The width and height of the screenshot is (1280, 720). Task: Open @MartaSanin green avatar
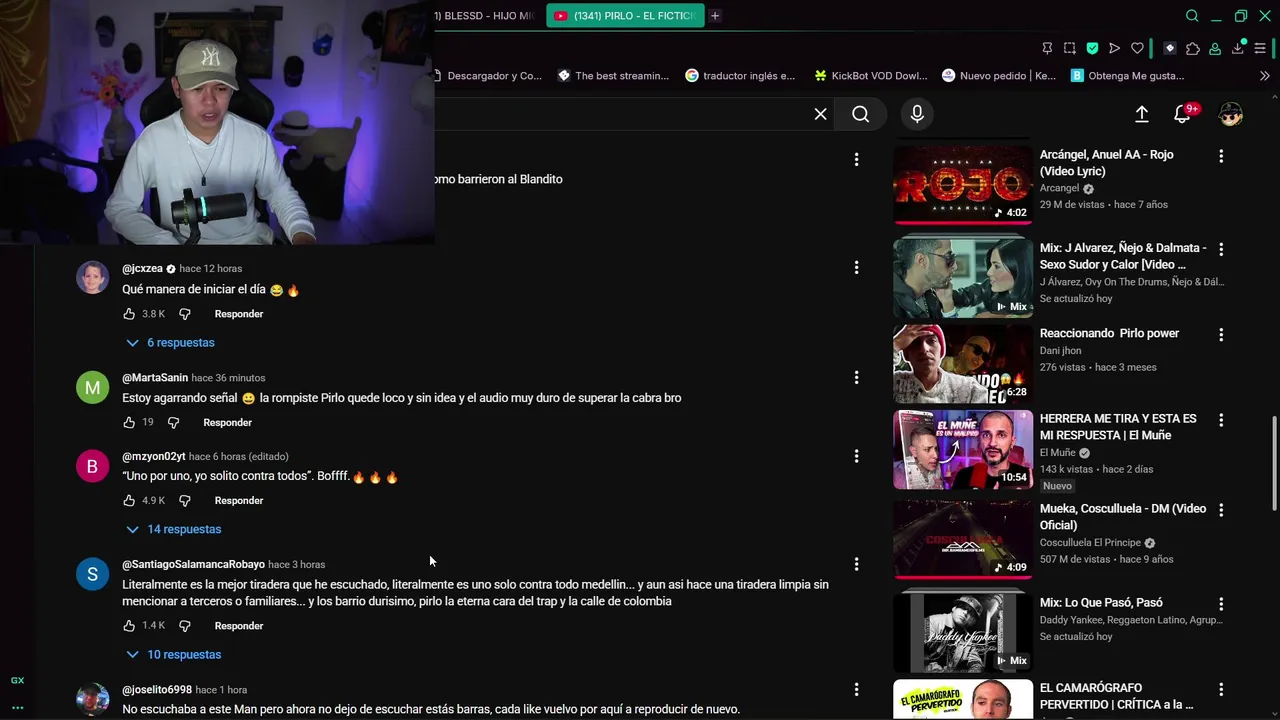(x=92, y=387)
